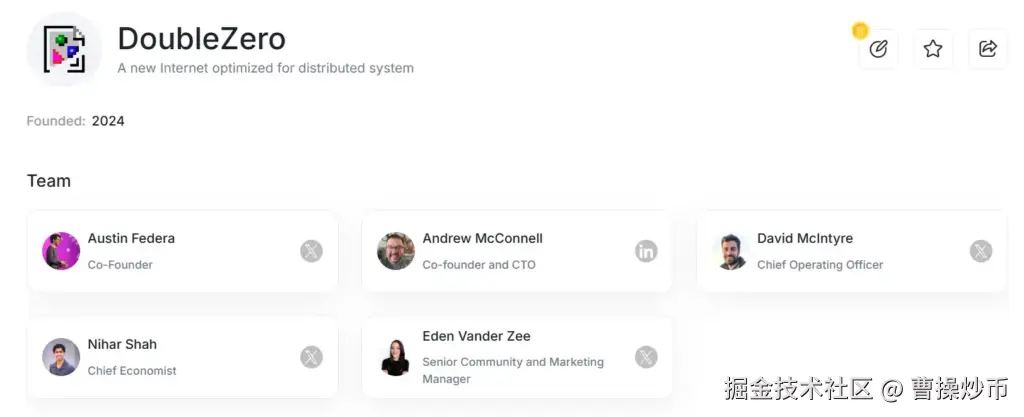Click the DoubleZero title heading
Viewport: 1024px width, 417px height.
pyautogui.click(x=202, y=39)
